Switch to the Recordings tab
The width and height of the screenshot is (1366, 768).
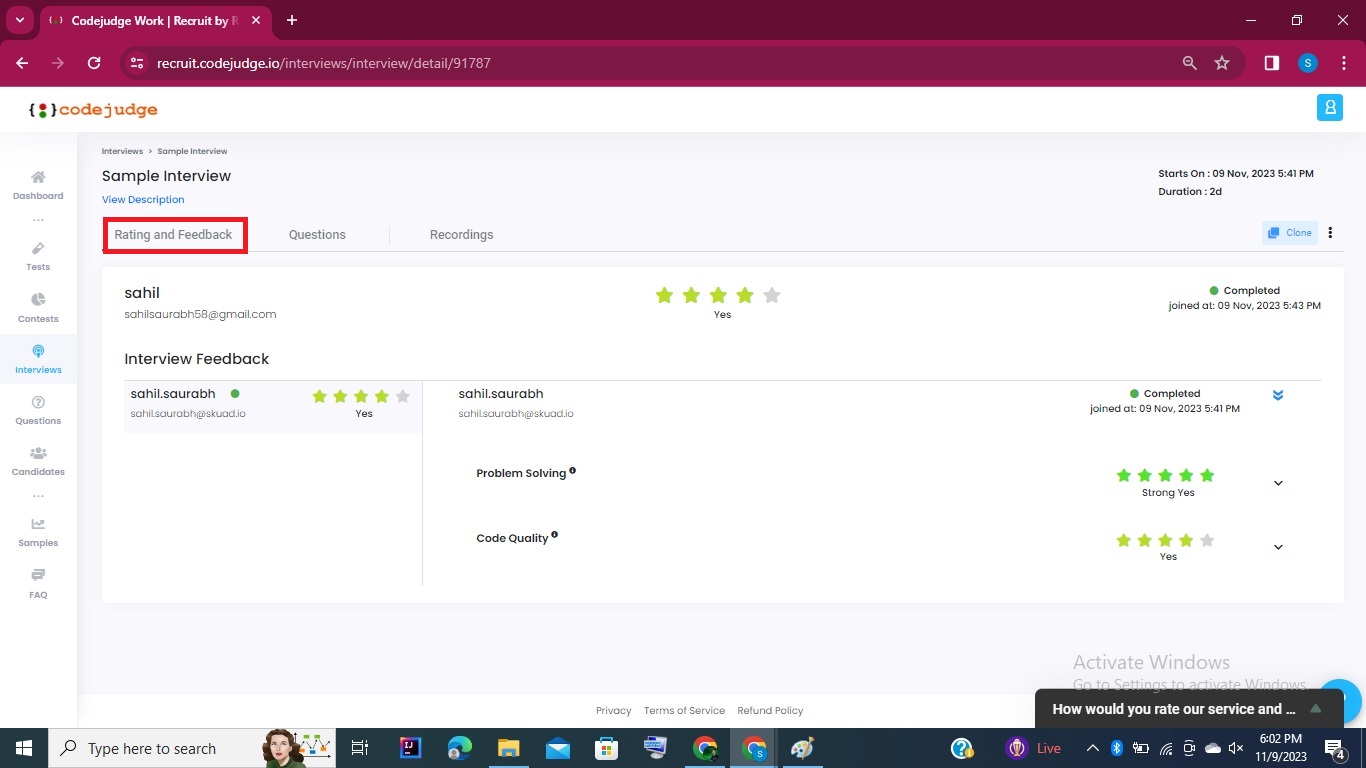[461, 235]
